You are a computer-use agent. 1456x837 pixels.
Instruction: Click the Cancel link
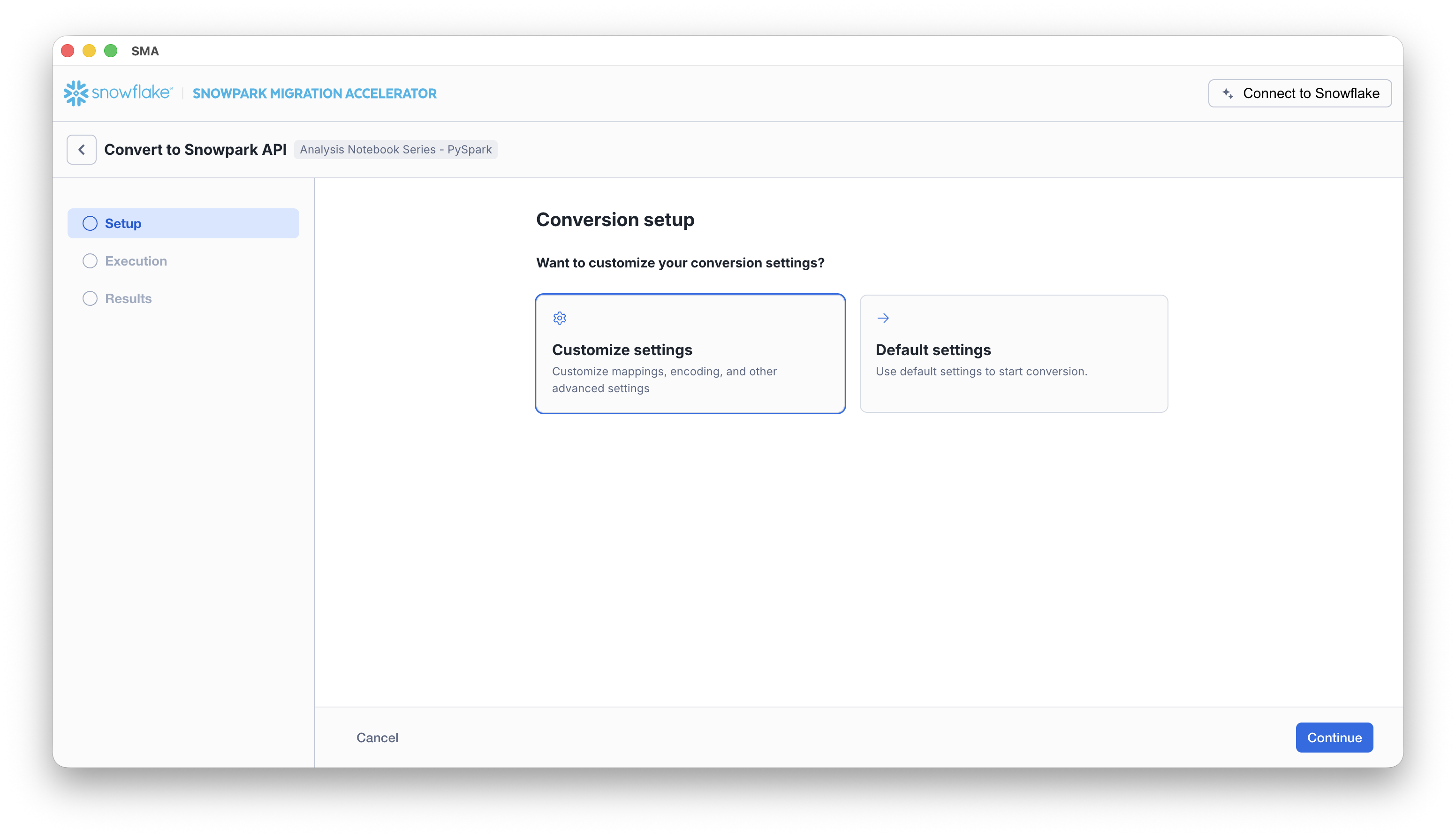[377, 738]
